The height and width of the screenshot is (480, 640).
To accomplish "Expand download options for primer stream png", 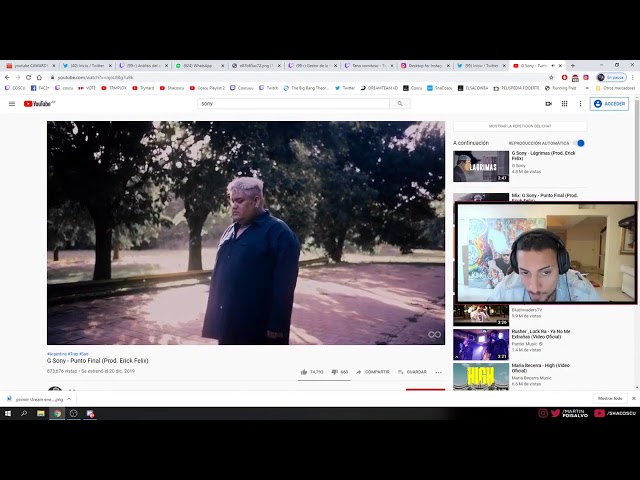I will 69,399.
